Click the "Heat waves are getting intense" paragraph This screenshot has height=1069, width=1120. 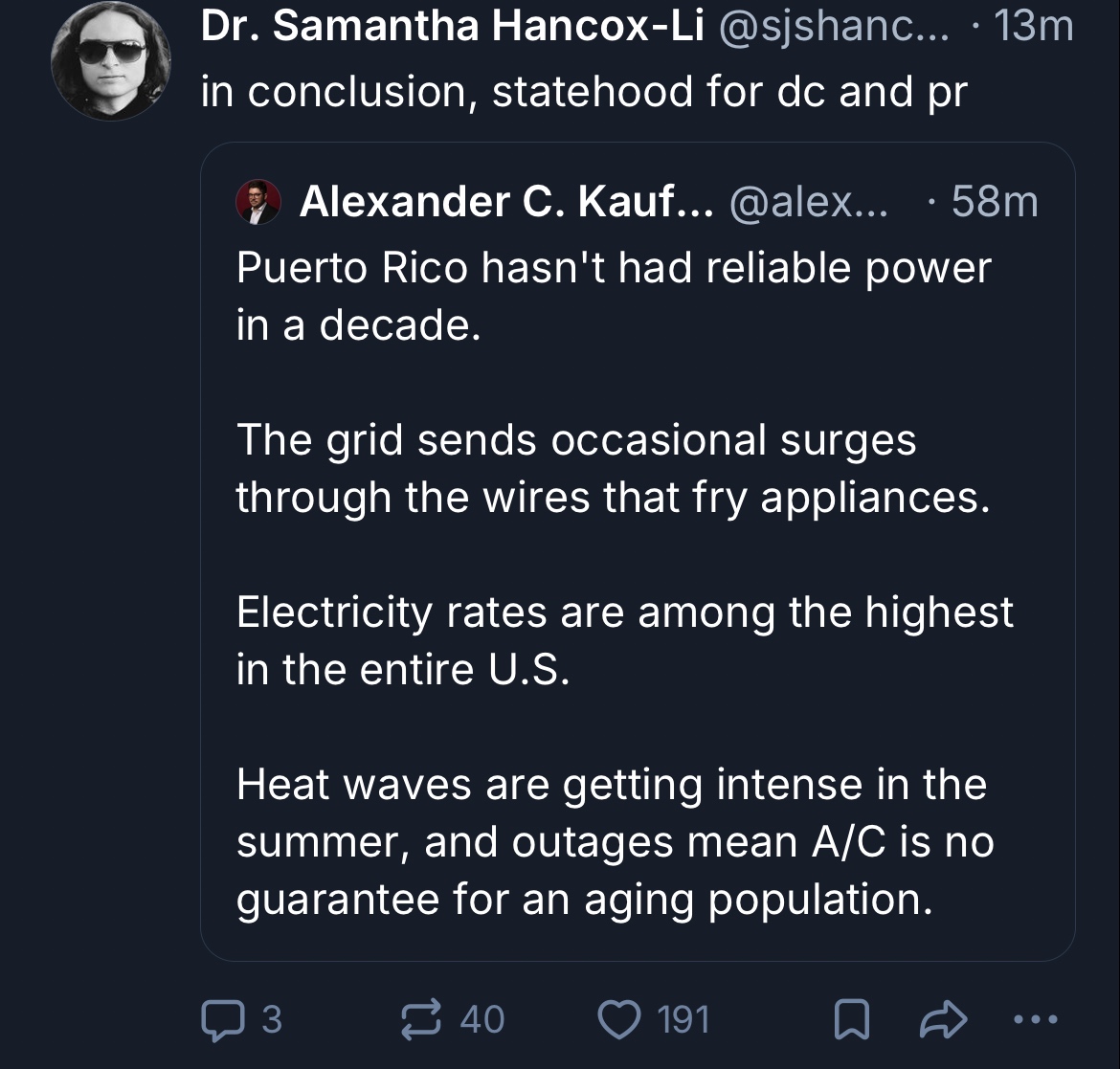pyautogui.click(x=613, y=841)
